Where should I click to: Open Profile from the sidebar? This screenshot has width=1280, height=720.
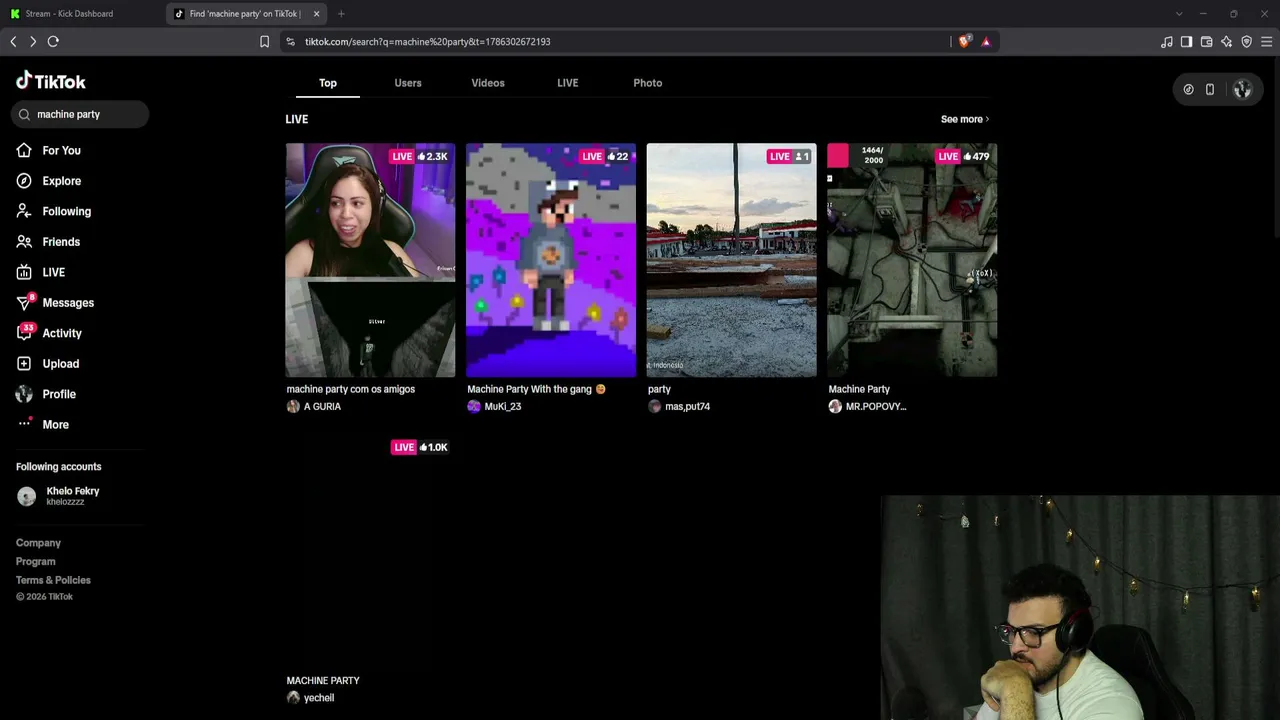pos(59,394)
